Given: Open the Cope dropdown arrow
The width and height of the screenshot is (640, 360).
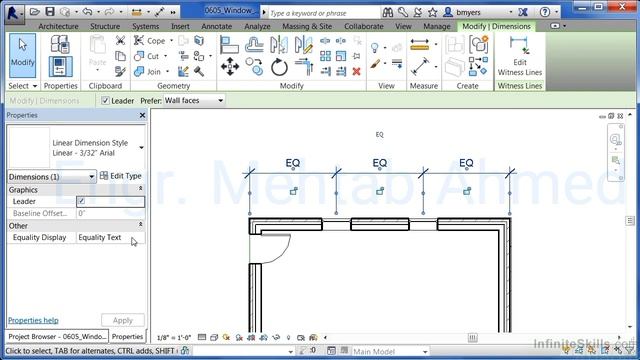Looking at the screenshot, I should pyautogui.click(x=171, y=41).
